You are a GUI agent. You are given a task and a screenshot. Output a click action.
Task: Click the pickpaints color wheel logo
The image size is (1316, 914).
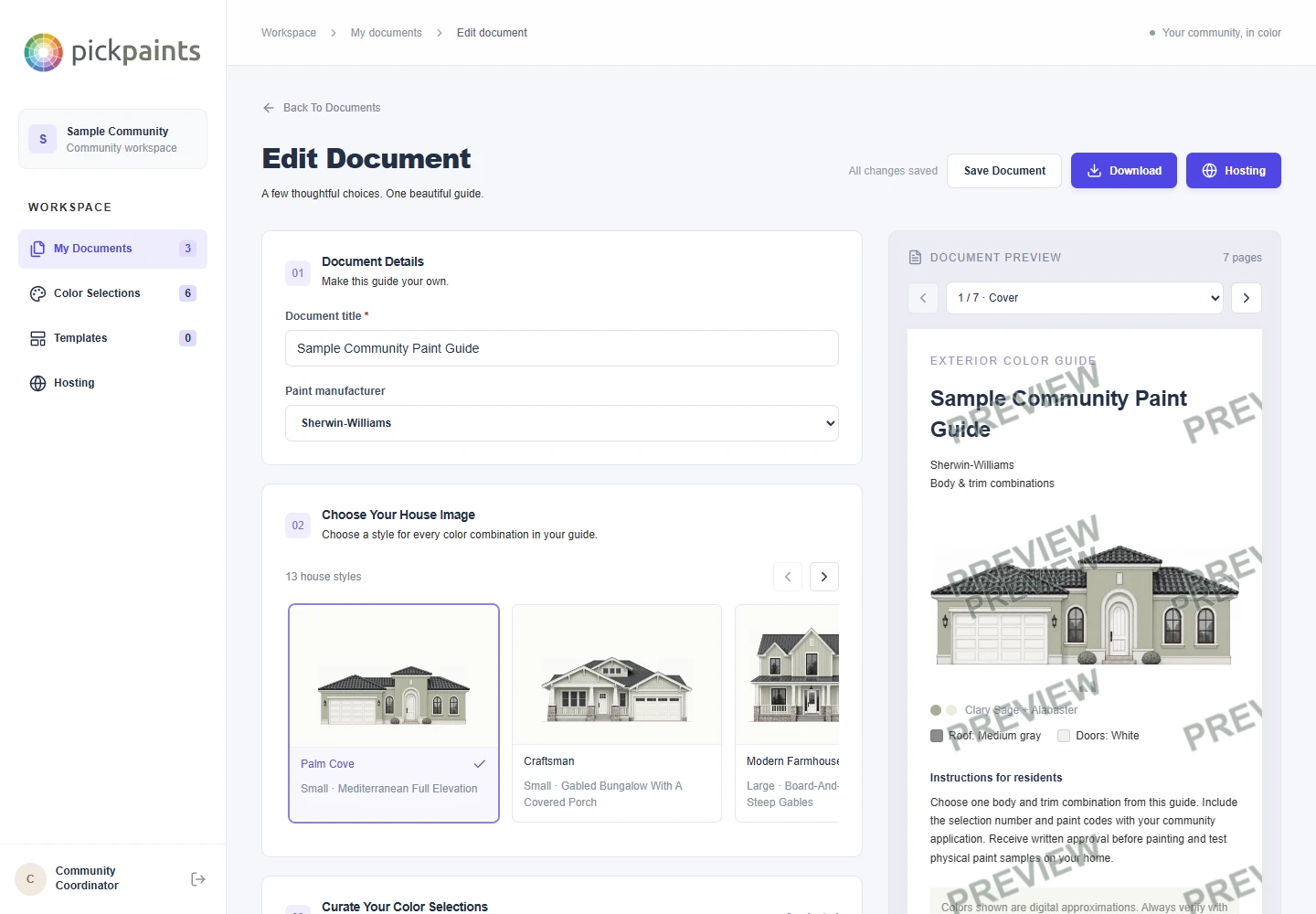coord(43,52)
